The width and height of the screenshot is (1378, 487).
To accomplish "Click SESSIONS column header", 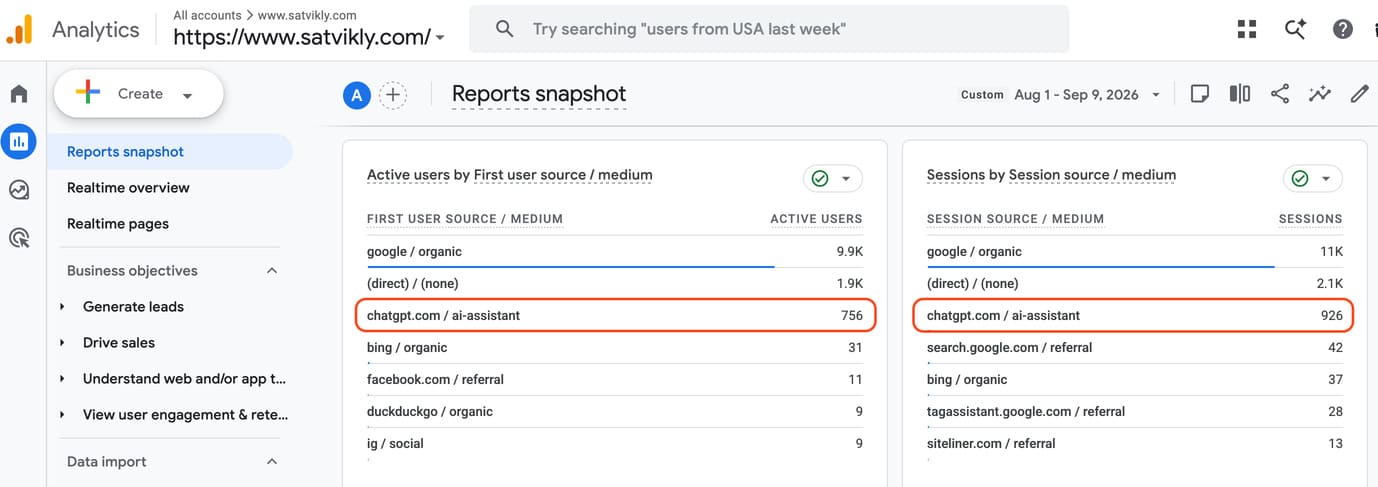I will pyautogui.click(x=1310, y=219).
